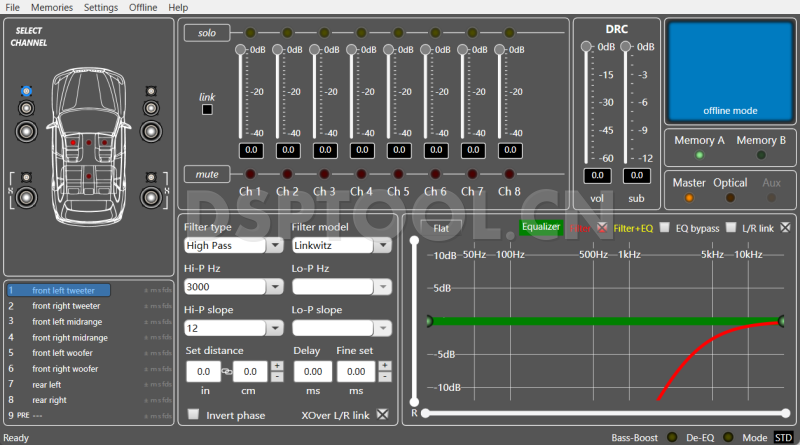Select the front left tweeter speaker icon

pyautogui.click(x=26, y=92)
